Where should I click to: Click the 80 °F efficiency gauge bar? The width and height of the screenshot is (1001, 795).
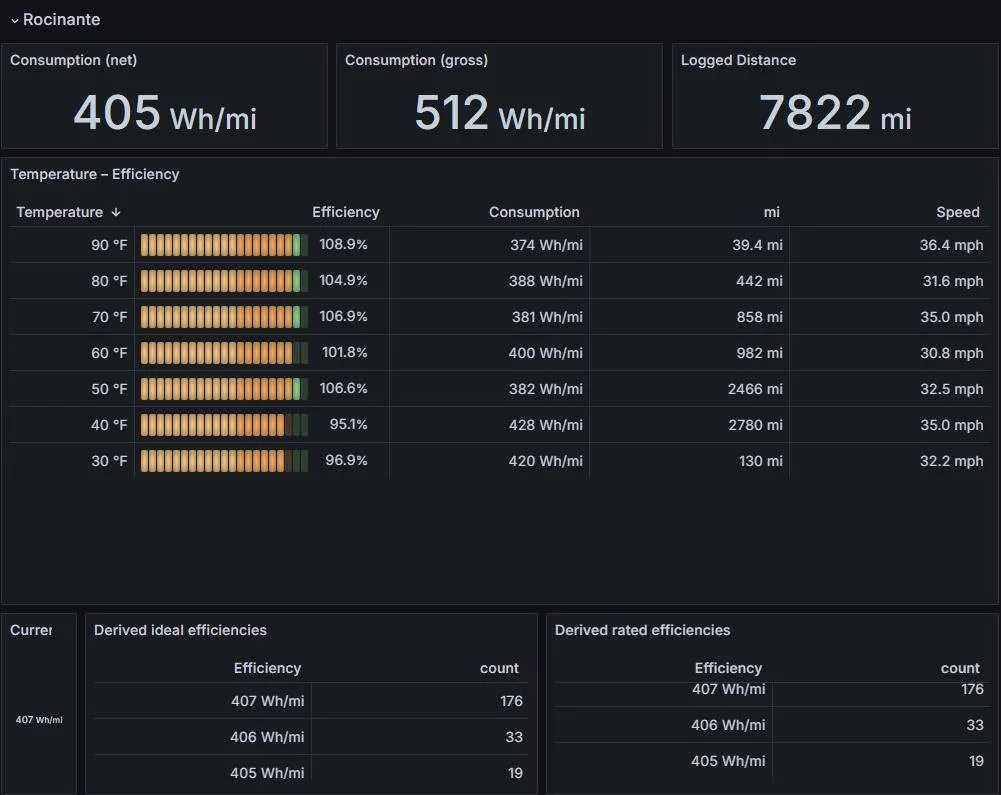[x=224, y=281]
